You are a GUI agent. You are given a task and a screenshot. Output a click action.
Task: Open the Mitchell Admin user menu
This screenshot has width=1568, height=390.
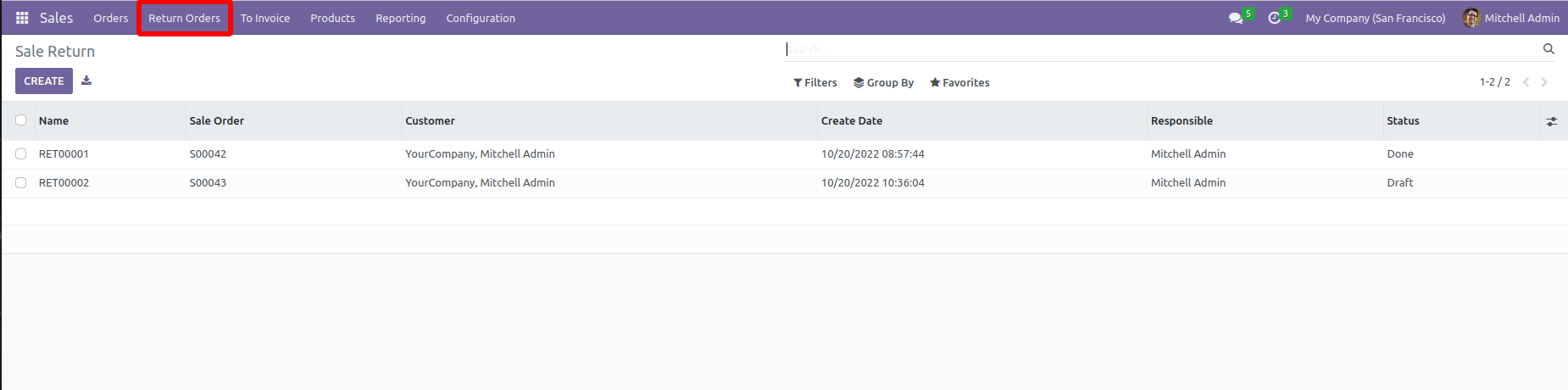pyautogui.click(x=1511, y=18)
